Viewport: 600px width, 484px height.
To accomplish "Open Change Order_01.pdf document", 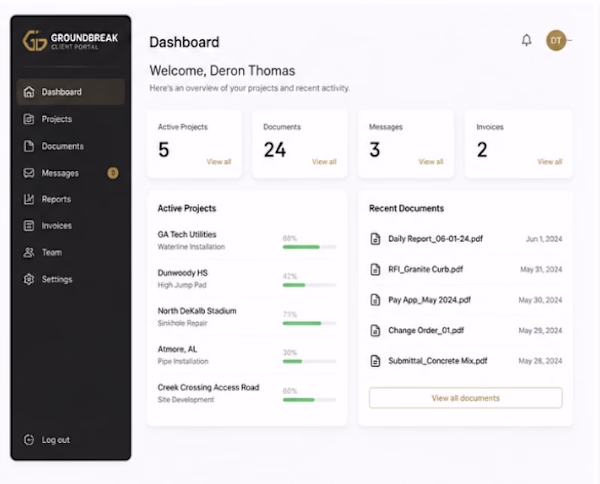I will click(x=426, y=330).
